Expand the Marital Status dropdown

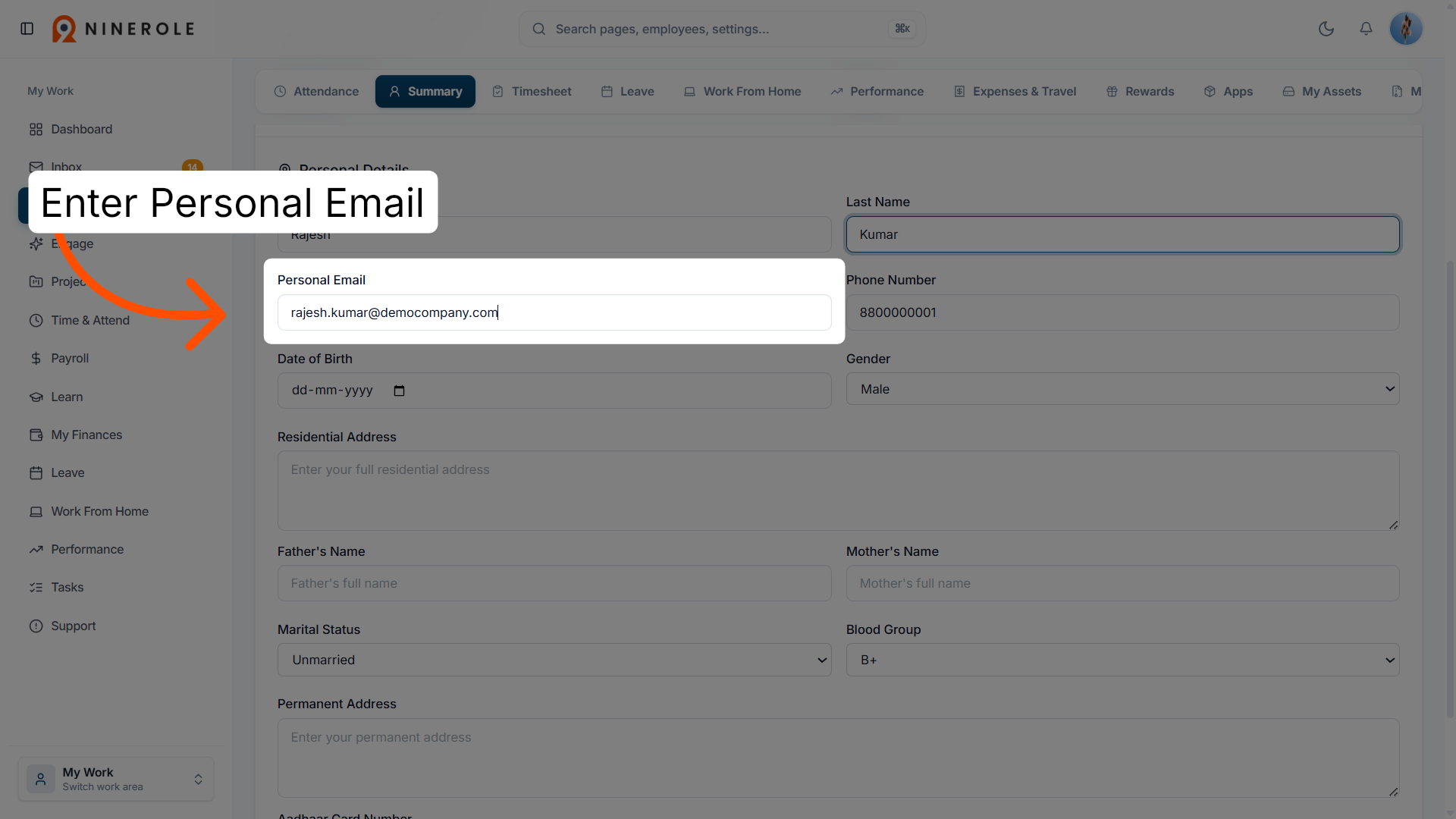554,660
